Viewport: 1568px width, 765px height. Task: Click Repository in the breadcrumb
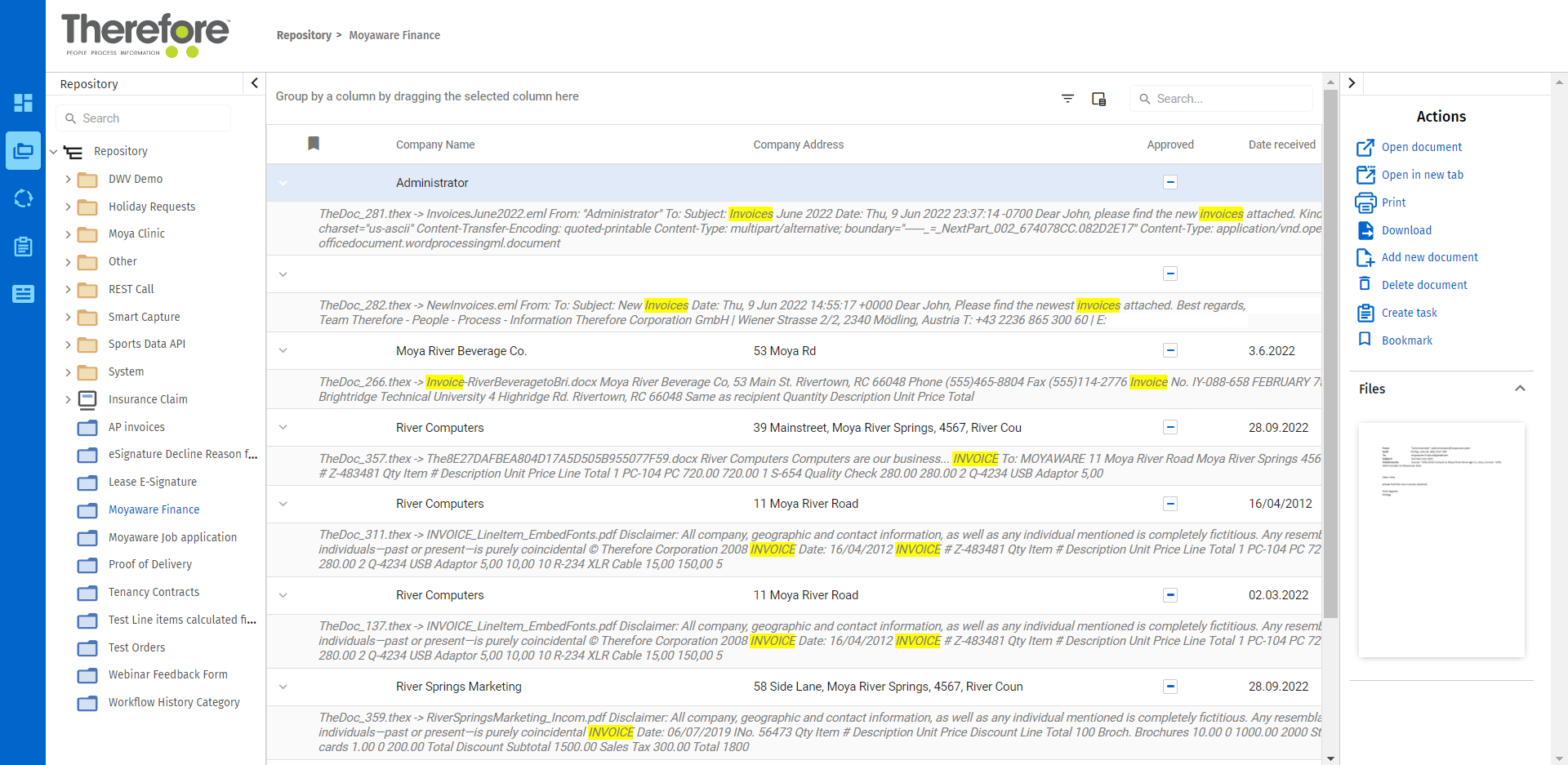pos(304,35)
